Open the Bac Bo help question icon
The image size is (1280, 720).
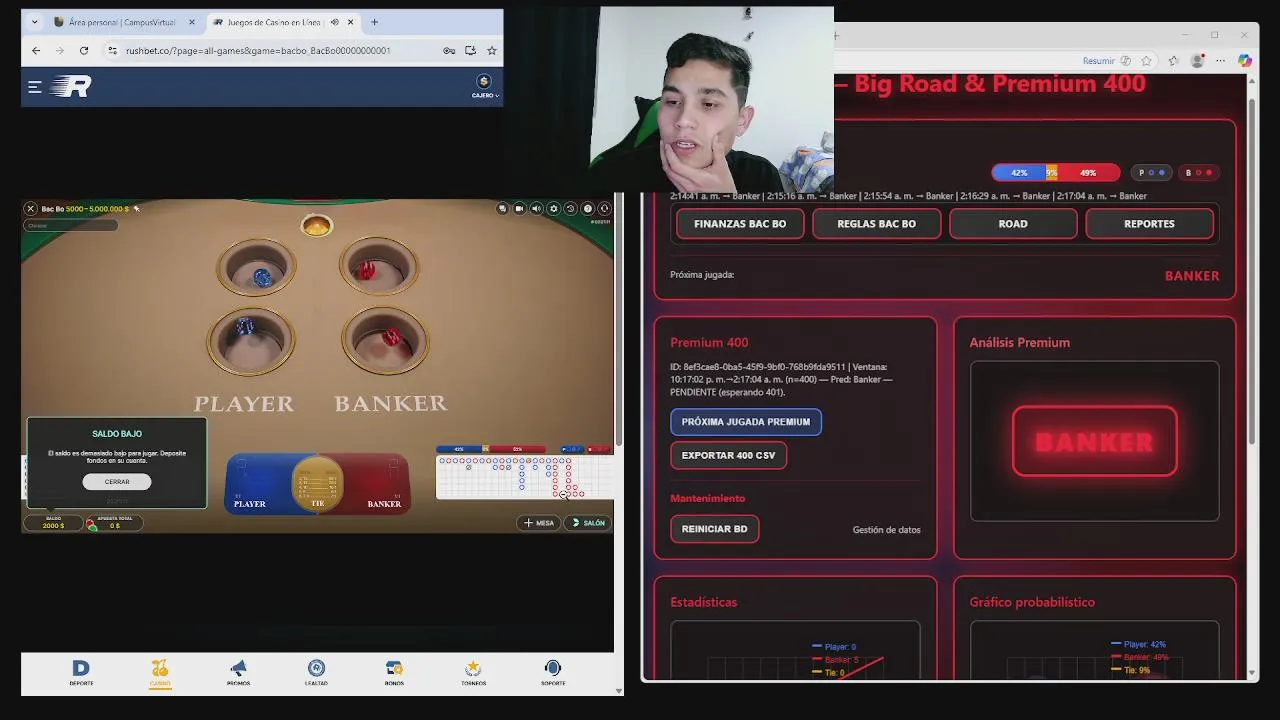pos(588,208)
